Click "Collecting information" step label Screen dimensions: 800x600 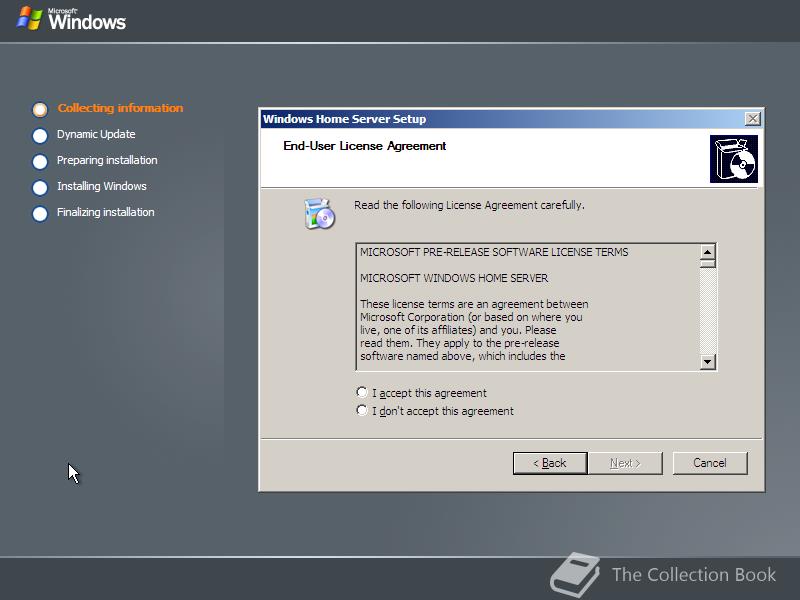[x=120, y=108]
